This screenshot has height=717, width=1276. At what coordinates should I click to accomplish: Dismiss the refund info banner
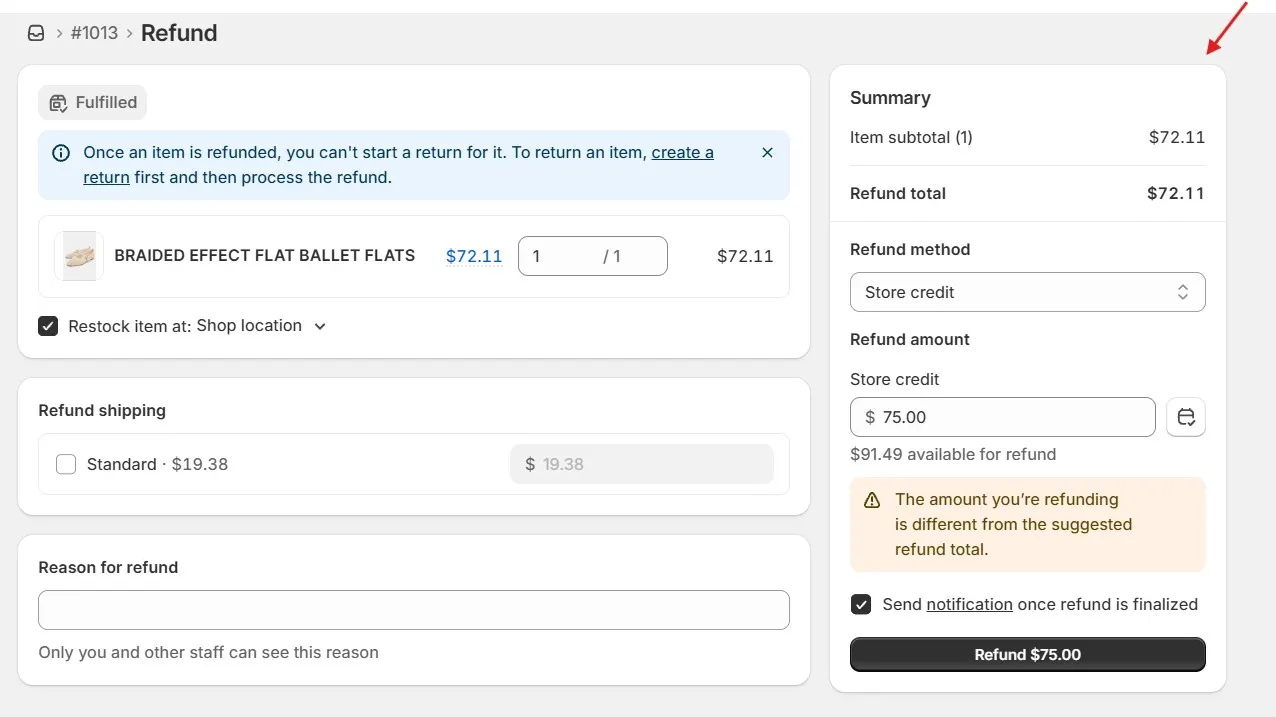[767, 153]
